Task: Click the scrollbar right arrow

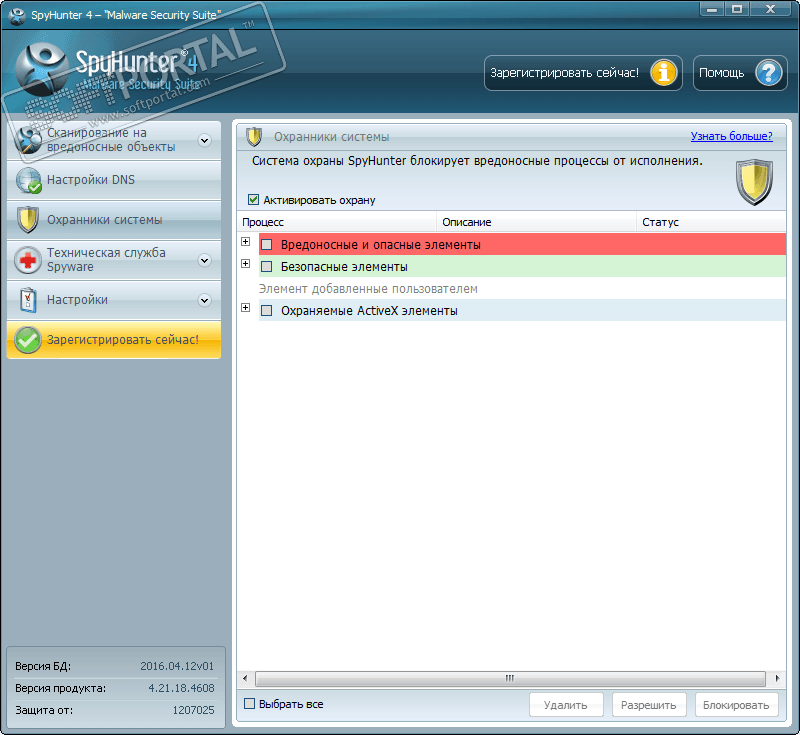Action: tap(777, 678)
